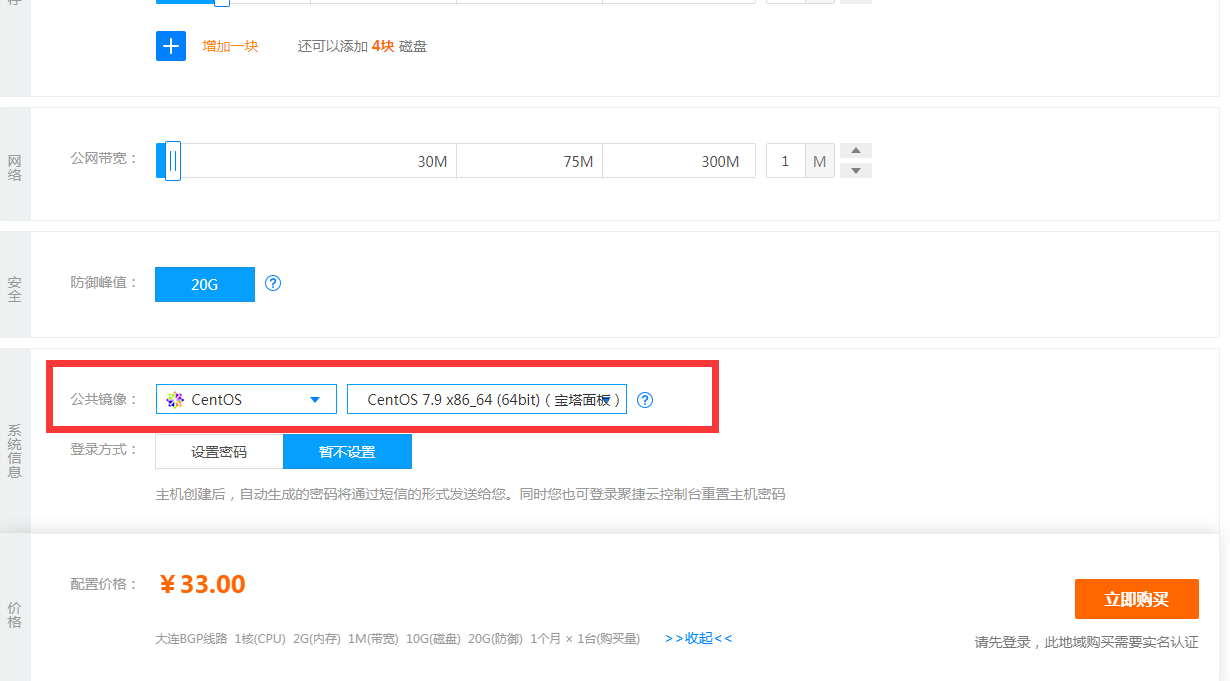Click the blue plus add-disk icon

pos(171,46)
